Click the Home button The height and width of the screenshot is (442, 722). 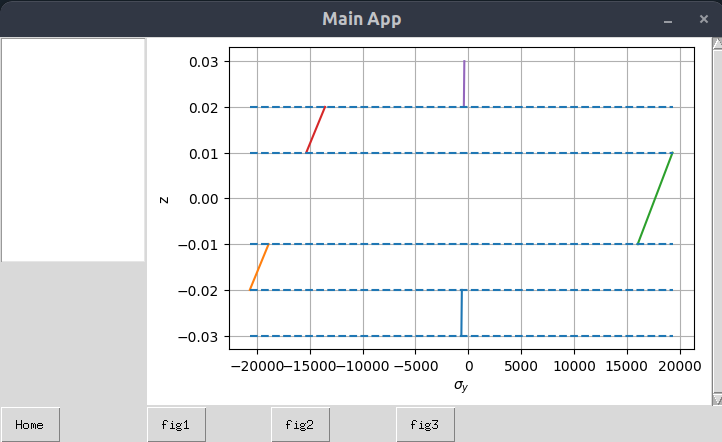coord(30,424)
